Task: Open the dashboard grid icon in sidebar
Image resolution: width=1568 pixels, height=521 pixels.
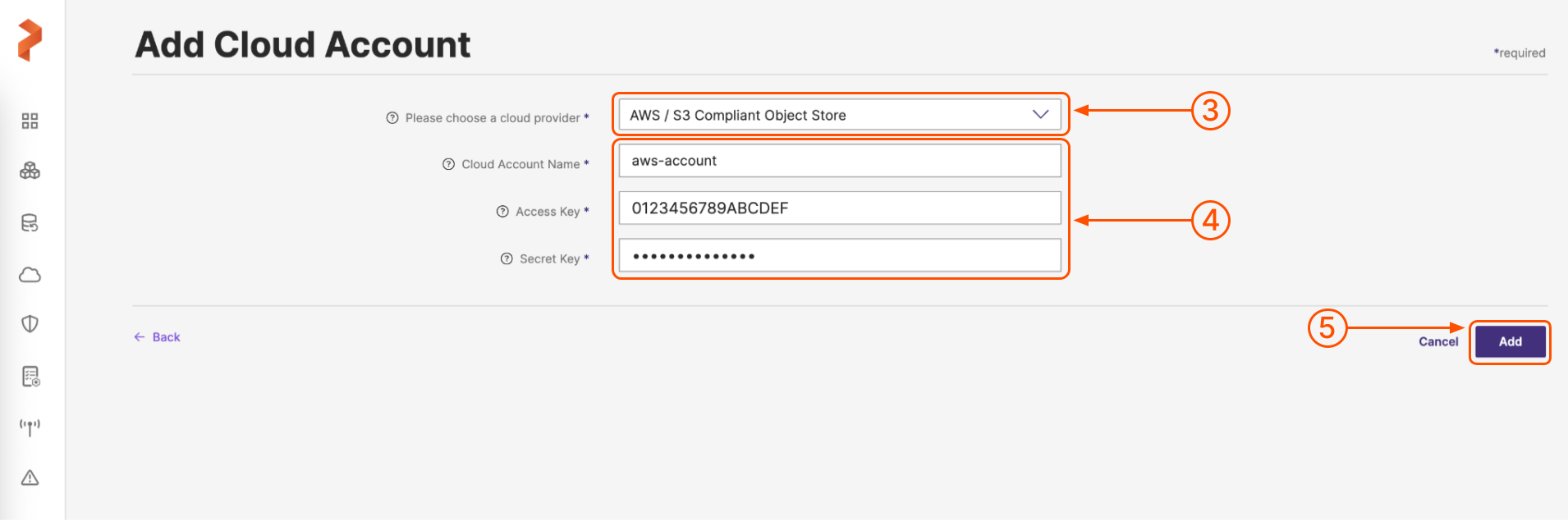Action: click(x=30, y=121)
